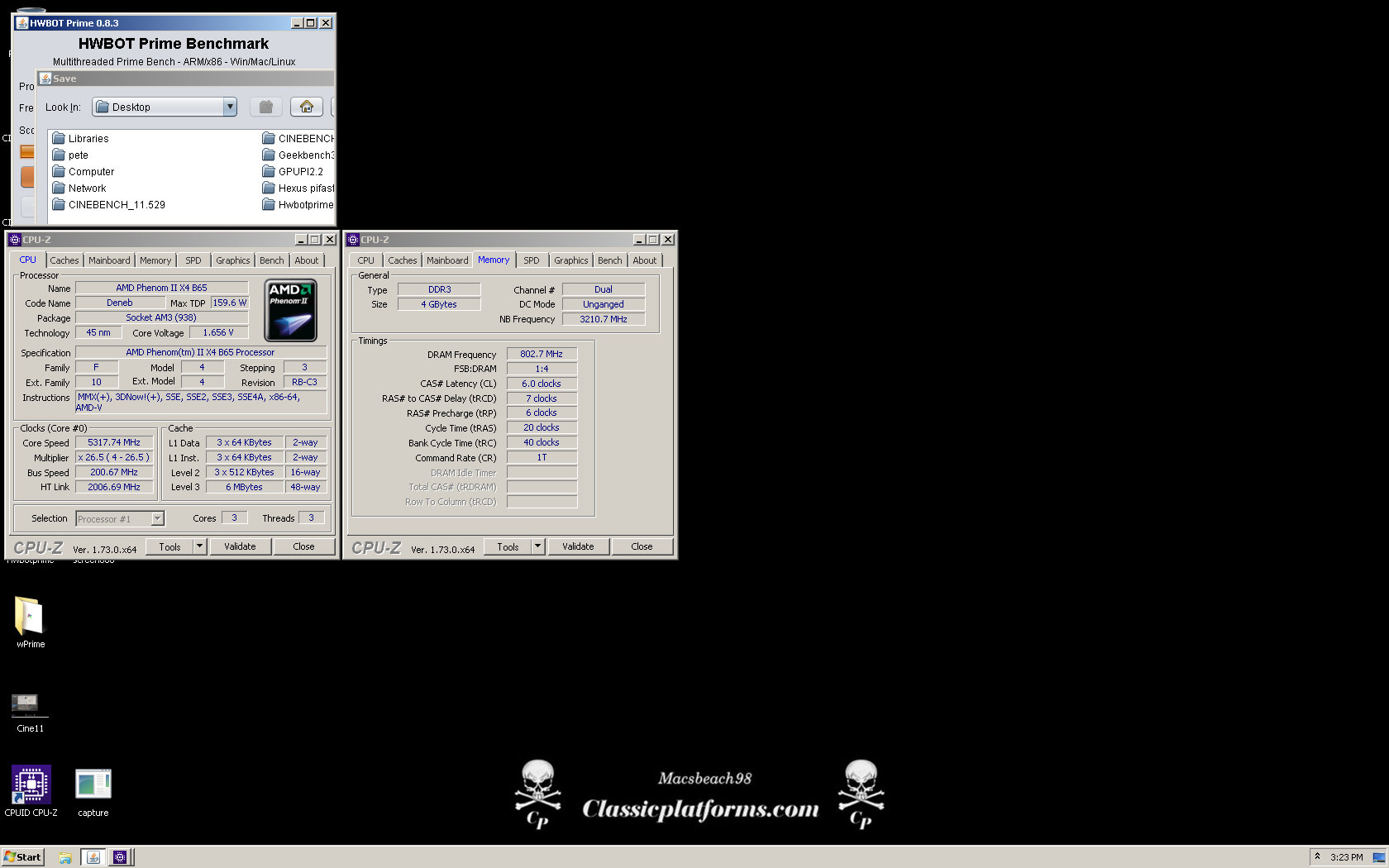
Task: Switch to CPU tab in right CPU-Z window
Action: click(x=366, y=260)
